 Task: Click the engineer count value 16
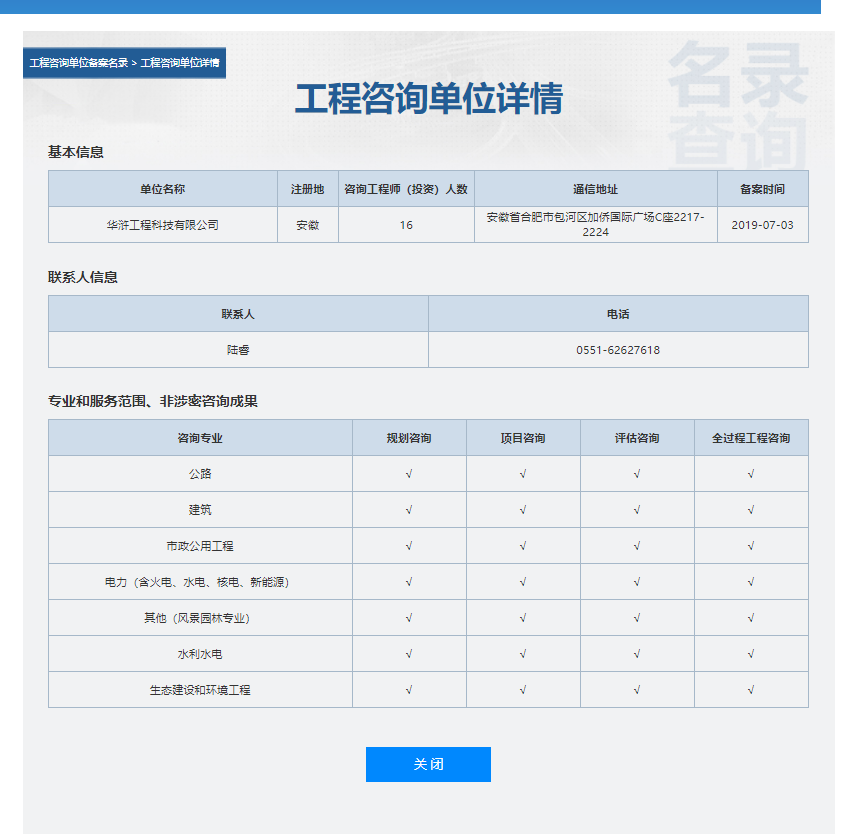pyautogui.click(x=406, y=225)
